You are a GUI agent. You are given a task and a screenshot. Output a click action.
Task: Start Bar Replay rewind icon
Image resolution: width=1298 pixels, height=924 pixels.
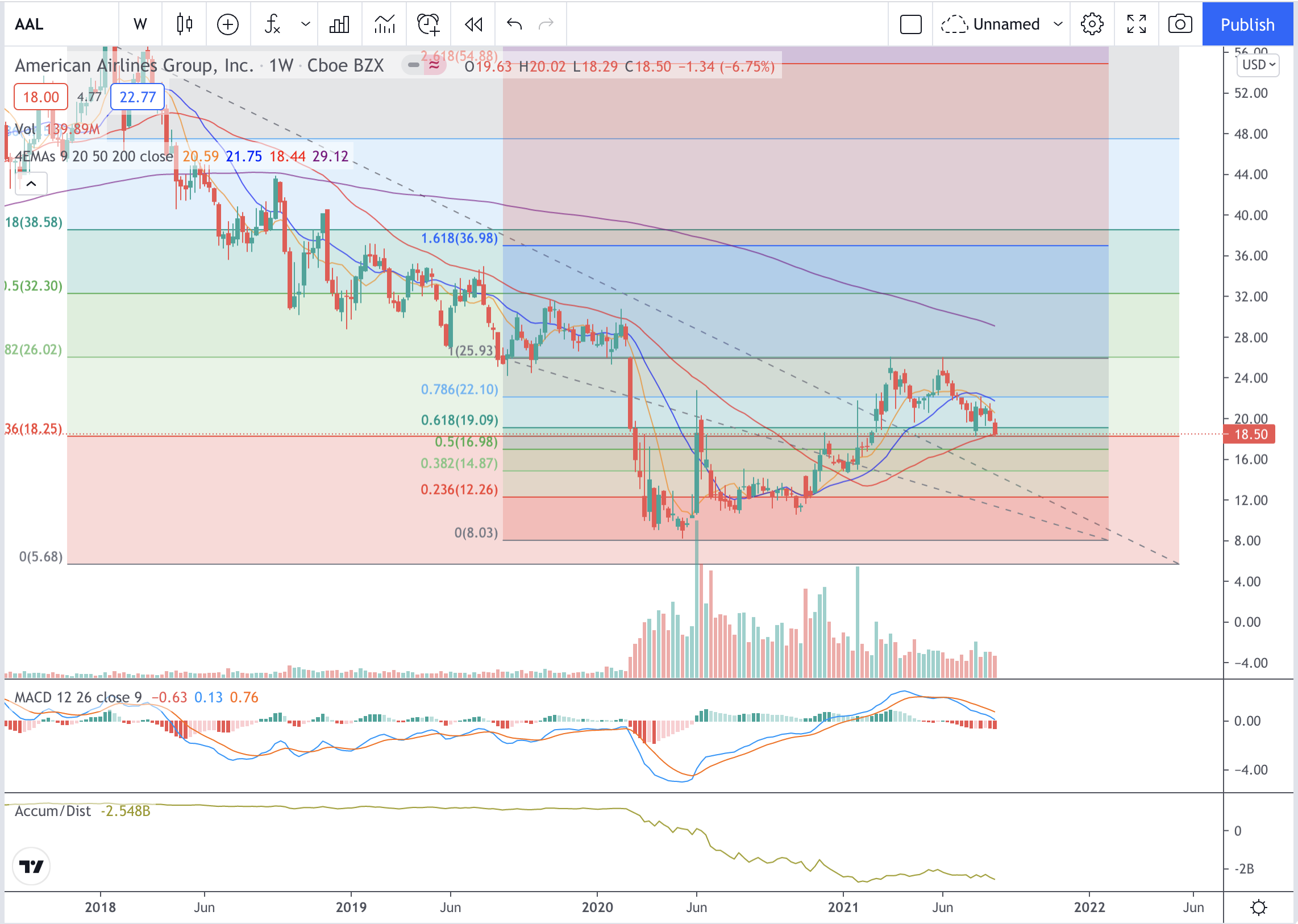[473, 24]
